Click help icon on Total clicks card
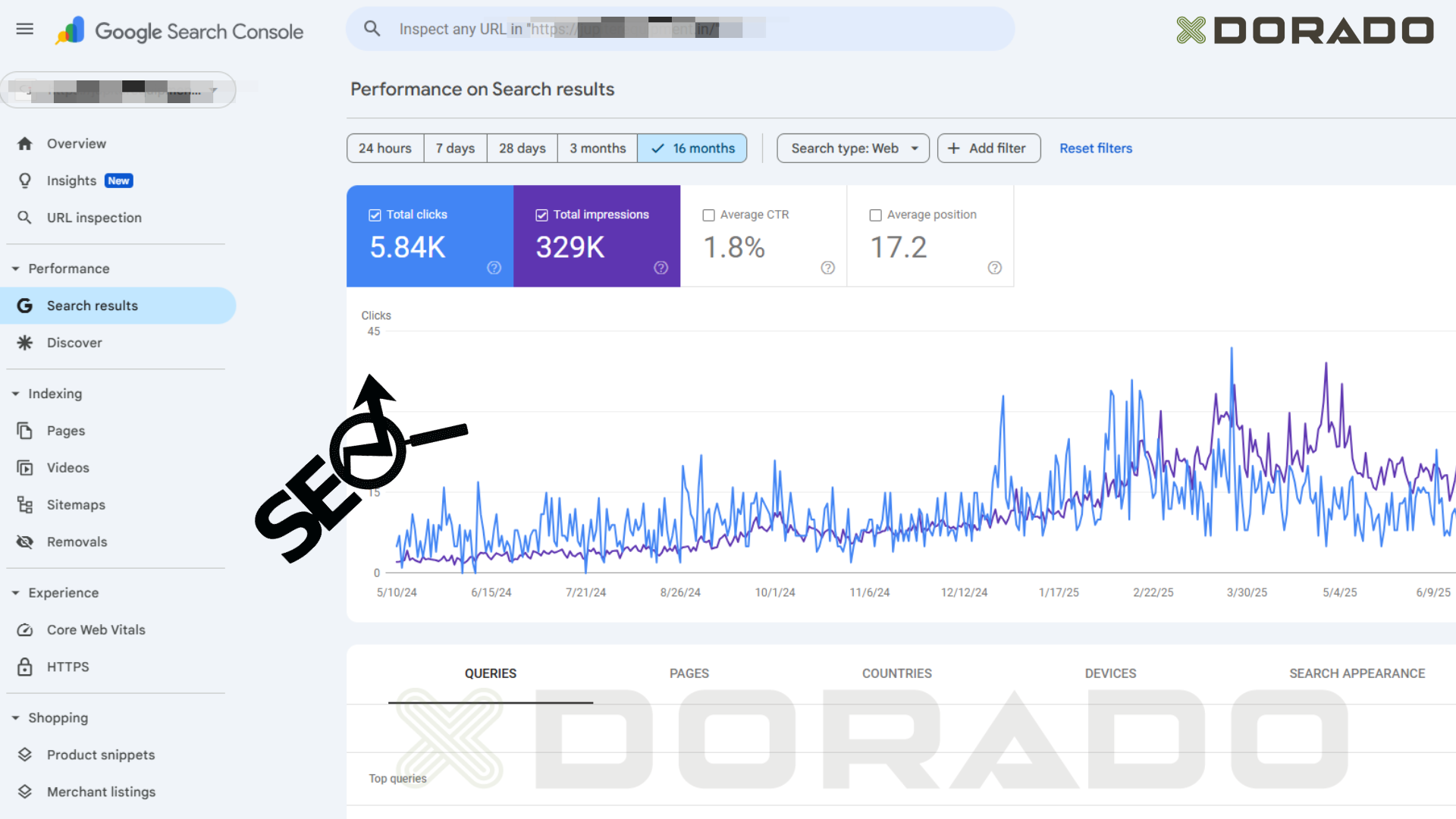This screenshot has height=819, width=1456. [494, 268]
